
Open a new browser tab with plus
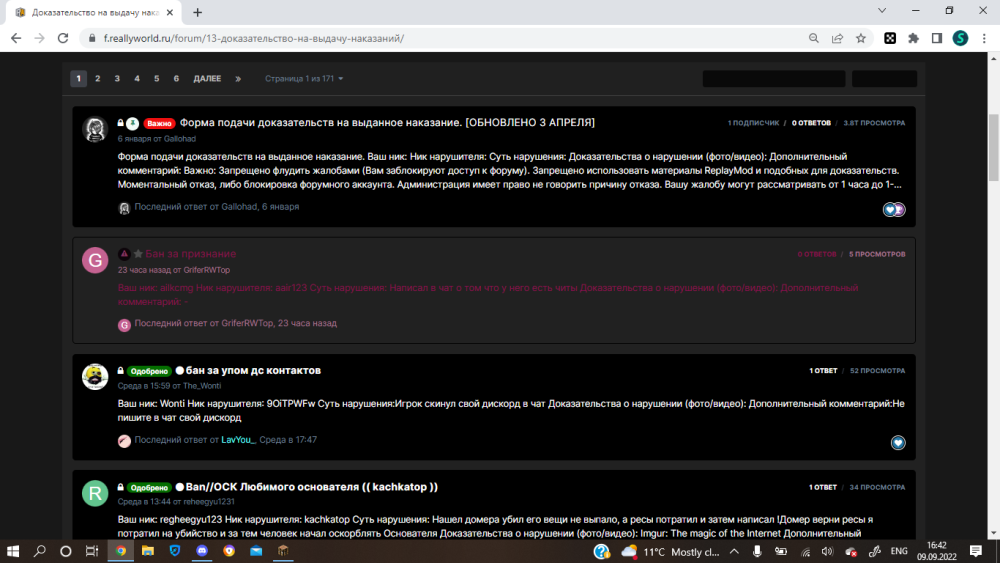[x=198, y=12]
